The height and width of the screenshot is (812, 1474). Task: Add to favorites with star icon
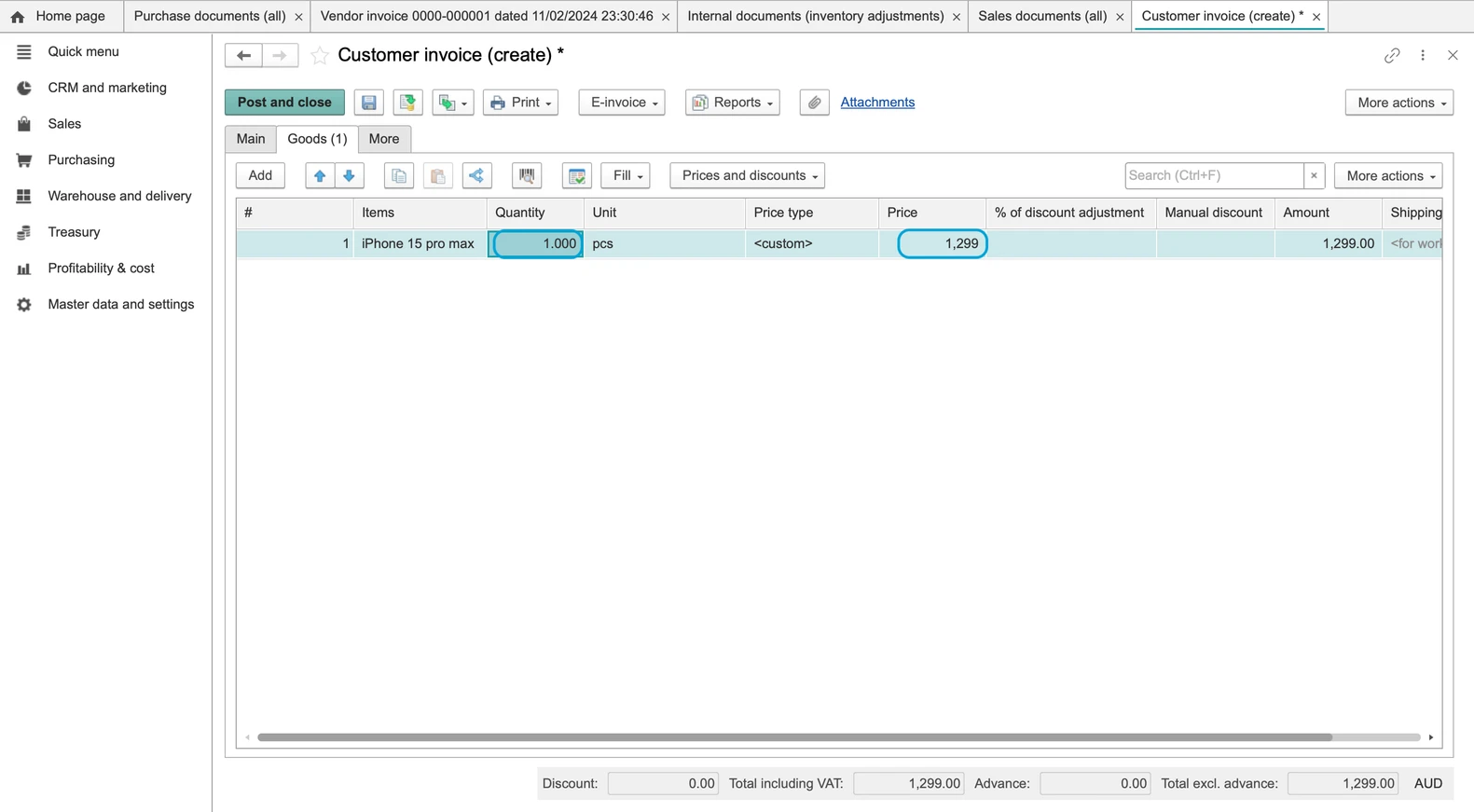pyautogui.click(x=319, y=56)
